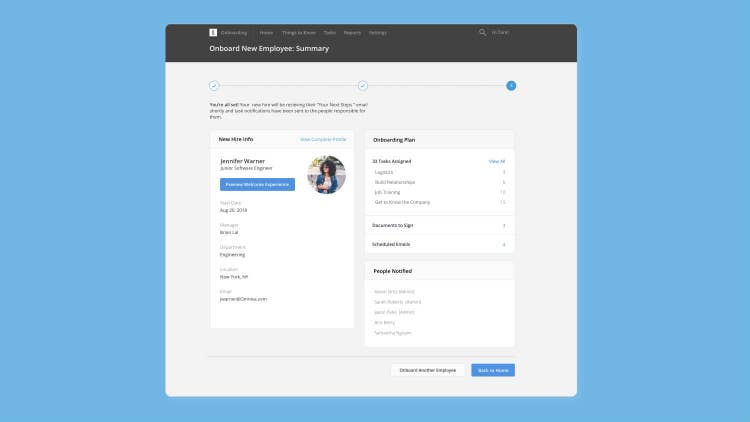Click the Engineering department value

point(232,255)
